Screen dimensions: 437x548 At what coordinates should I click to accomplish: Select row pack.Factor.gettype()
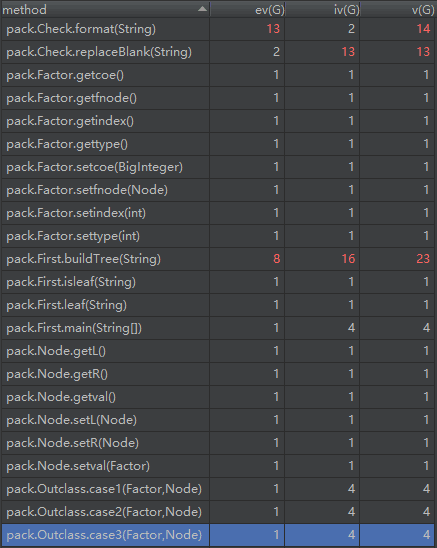[x=218, y=144]
